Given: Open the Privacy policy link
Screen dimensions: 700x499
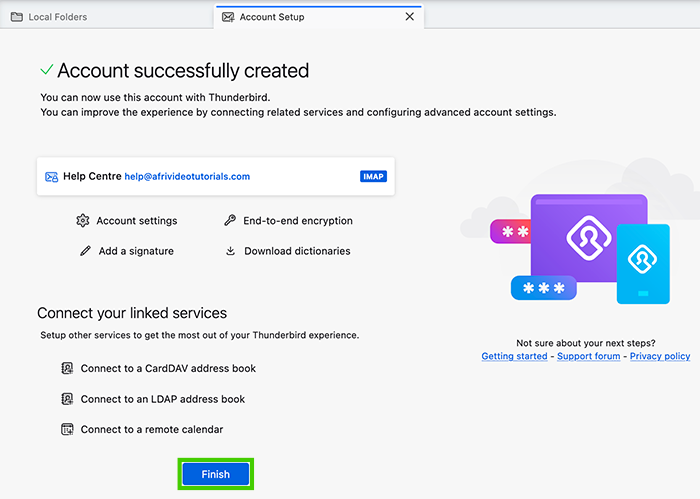Looking at the screenshot, I should (x=660, y=356).
